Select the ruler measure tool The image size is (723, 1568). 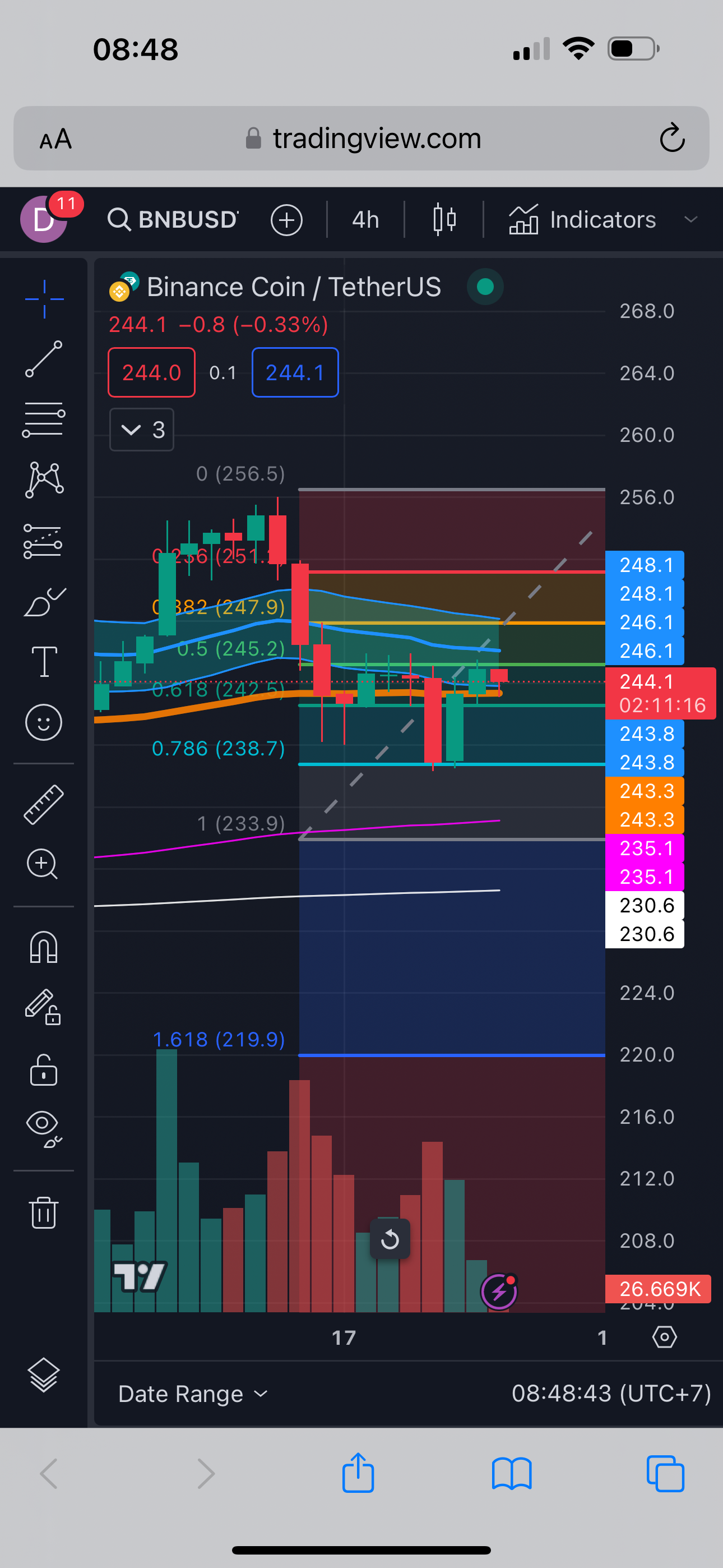[x=44, y=804]
